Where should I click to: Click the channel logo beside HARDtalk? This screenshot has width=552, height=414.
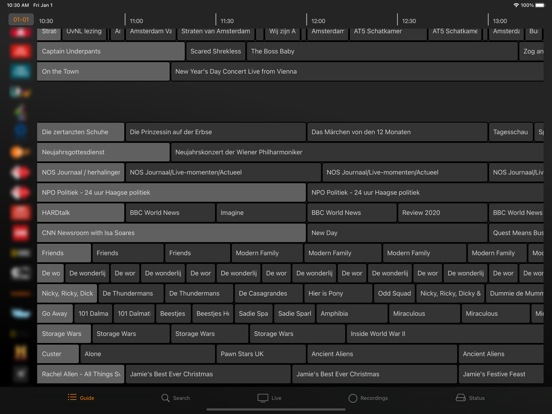click(20, 213)
